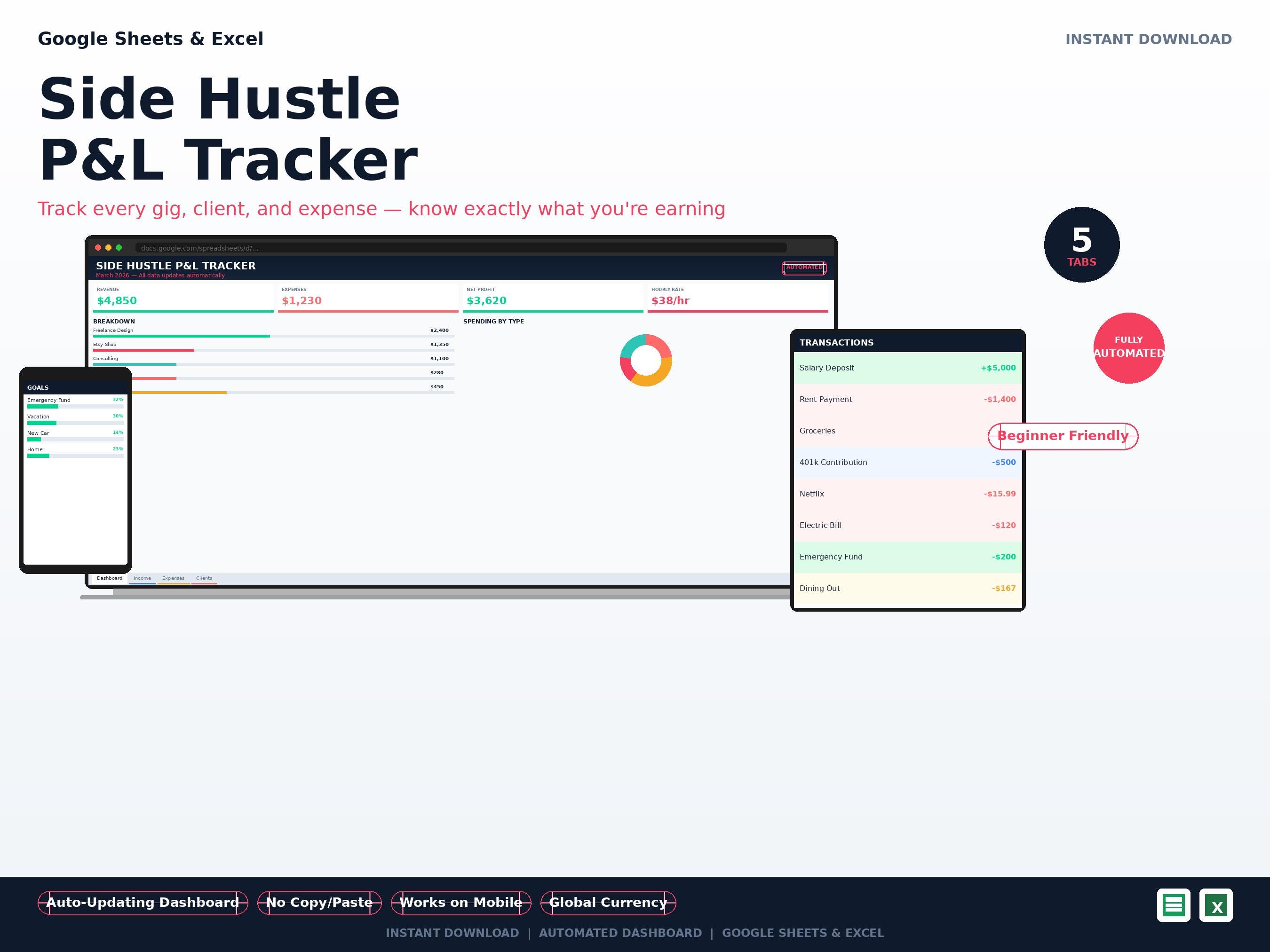Screen dimensions: 1270x952
Task: Click the FULLY AUTOMATED red badge
Action: pos(1129,348)
